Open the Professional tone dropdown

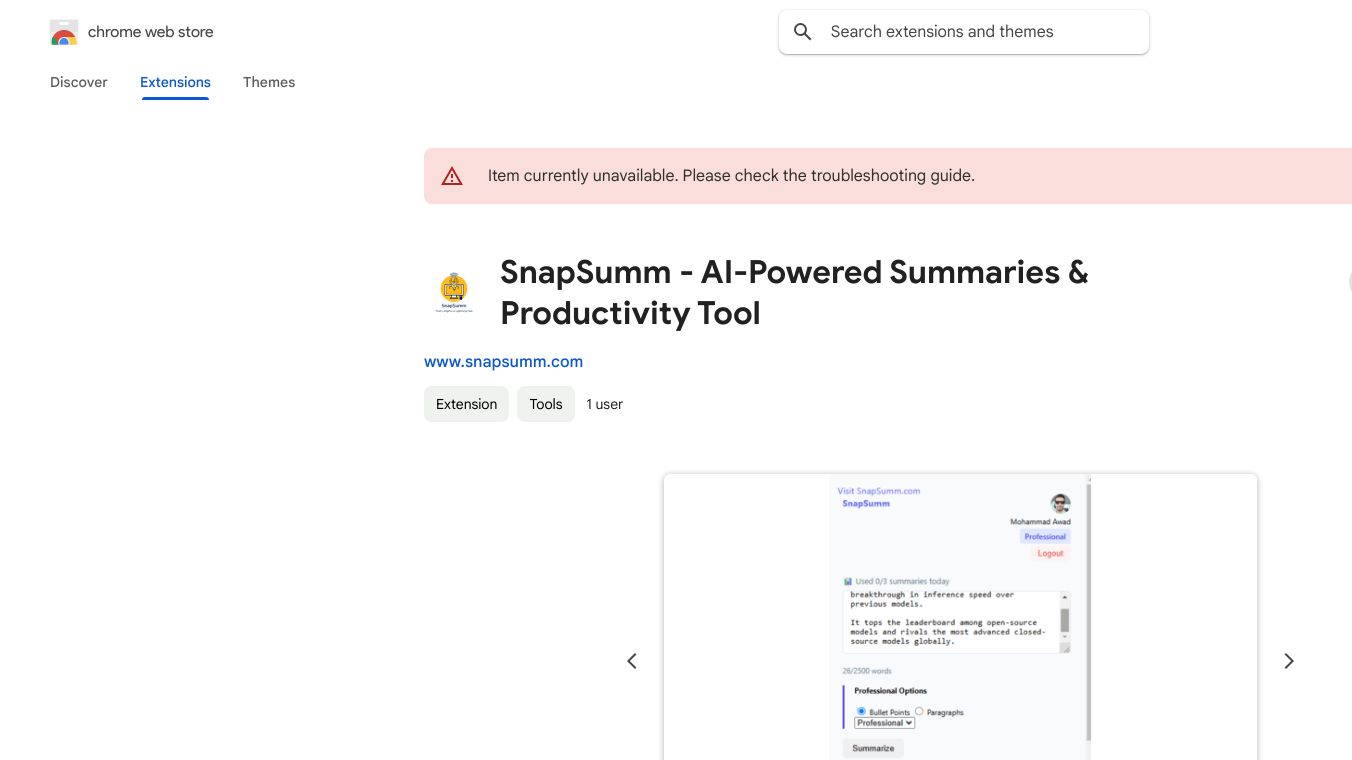[884, 723]
